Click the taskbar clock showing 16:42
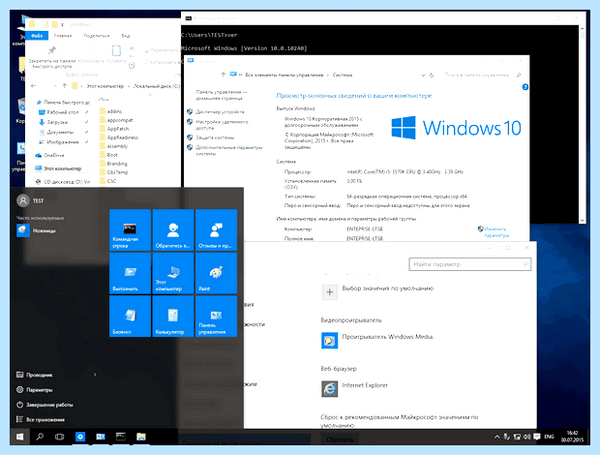Screen dimensions: 600x455 click(x=572, y=437)
